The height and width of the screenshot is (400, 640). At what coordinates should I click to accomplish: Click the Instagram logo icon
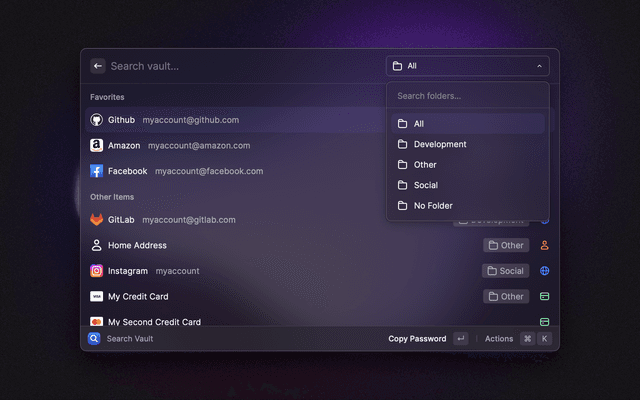click(x=97, y=271)
